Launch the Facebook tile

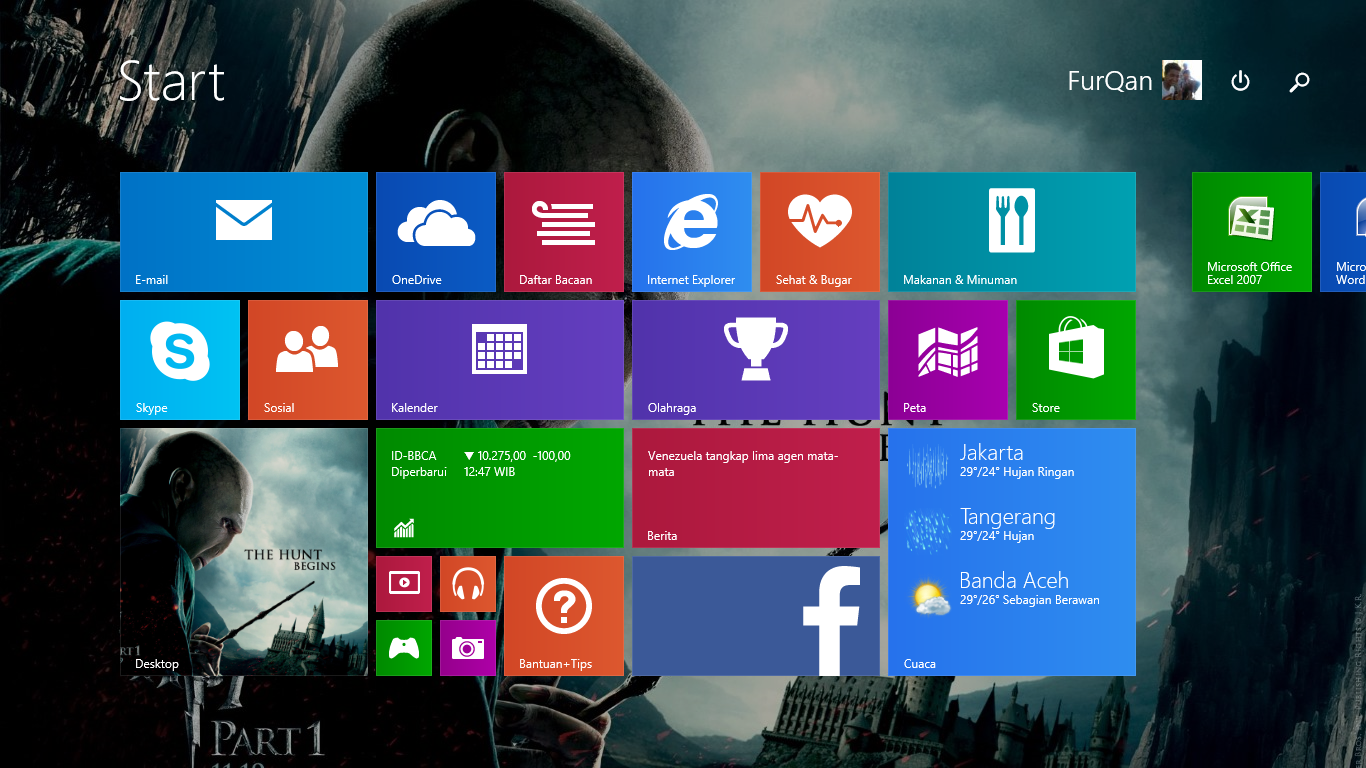(x=756, y=616)
